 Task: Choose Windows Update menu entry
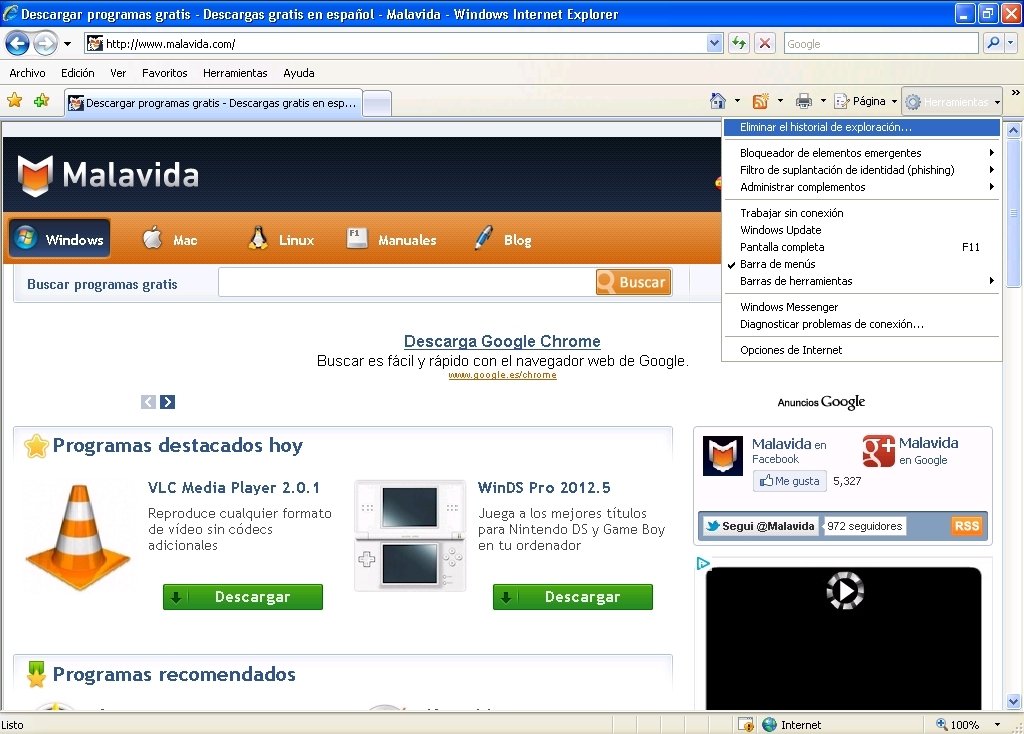861,230
